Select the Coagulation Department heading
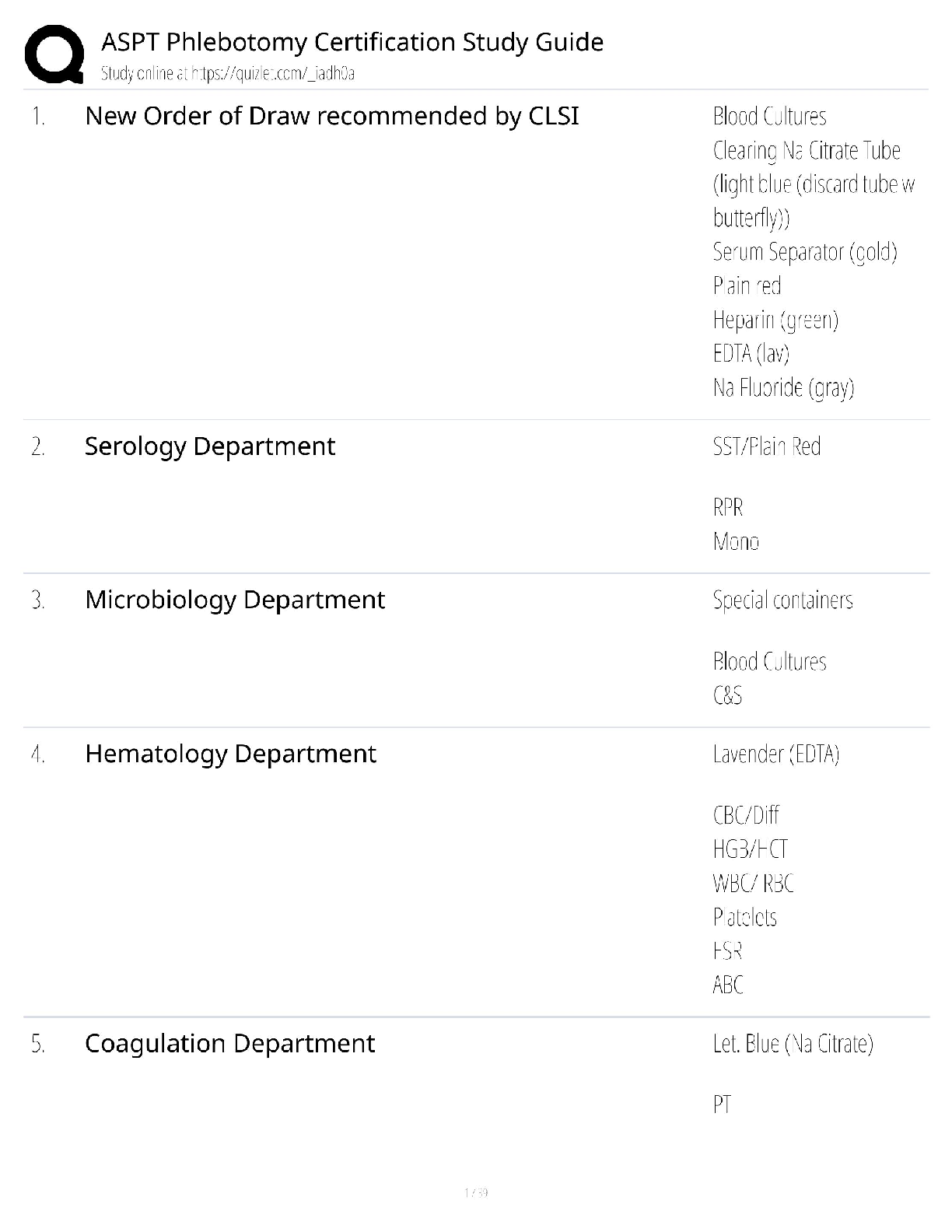Viewport: 952px width, 1232px height. (x=230, y=1044)
